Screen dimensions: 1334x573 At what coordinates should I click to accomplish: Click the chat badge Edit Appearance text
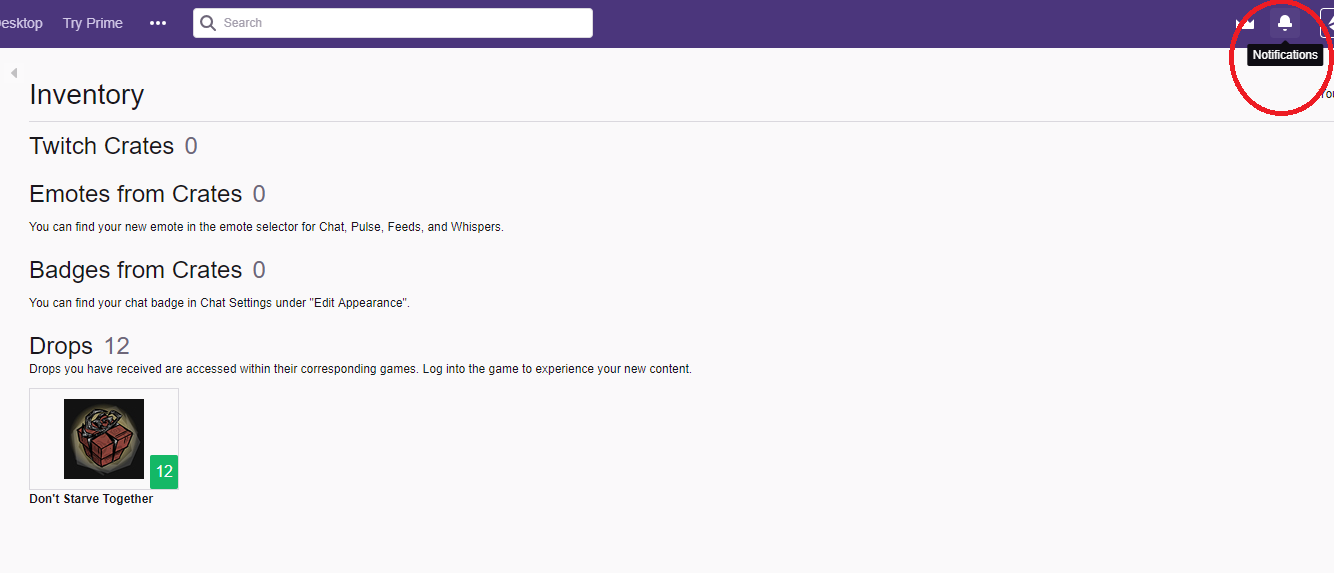tap(220, 303)
